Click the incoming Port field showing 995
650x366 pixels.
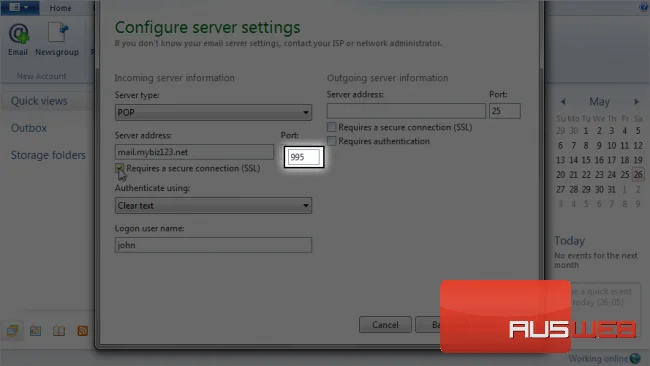304,157
